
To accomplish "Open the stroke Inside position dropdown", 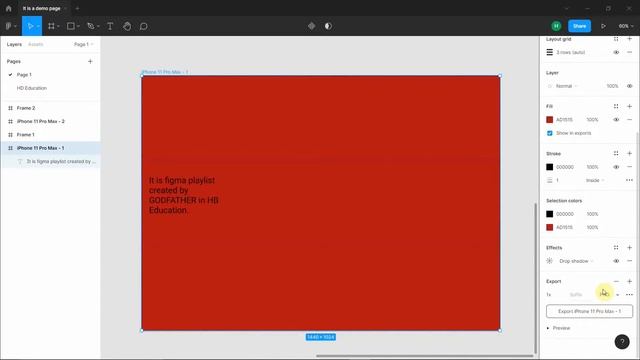I will (x=595, y=180).
